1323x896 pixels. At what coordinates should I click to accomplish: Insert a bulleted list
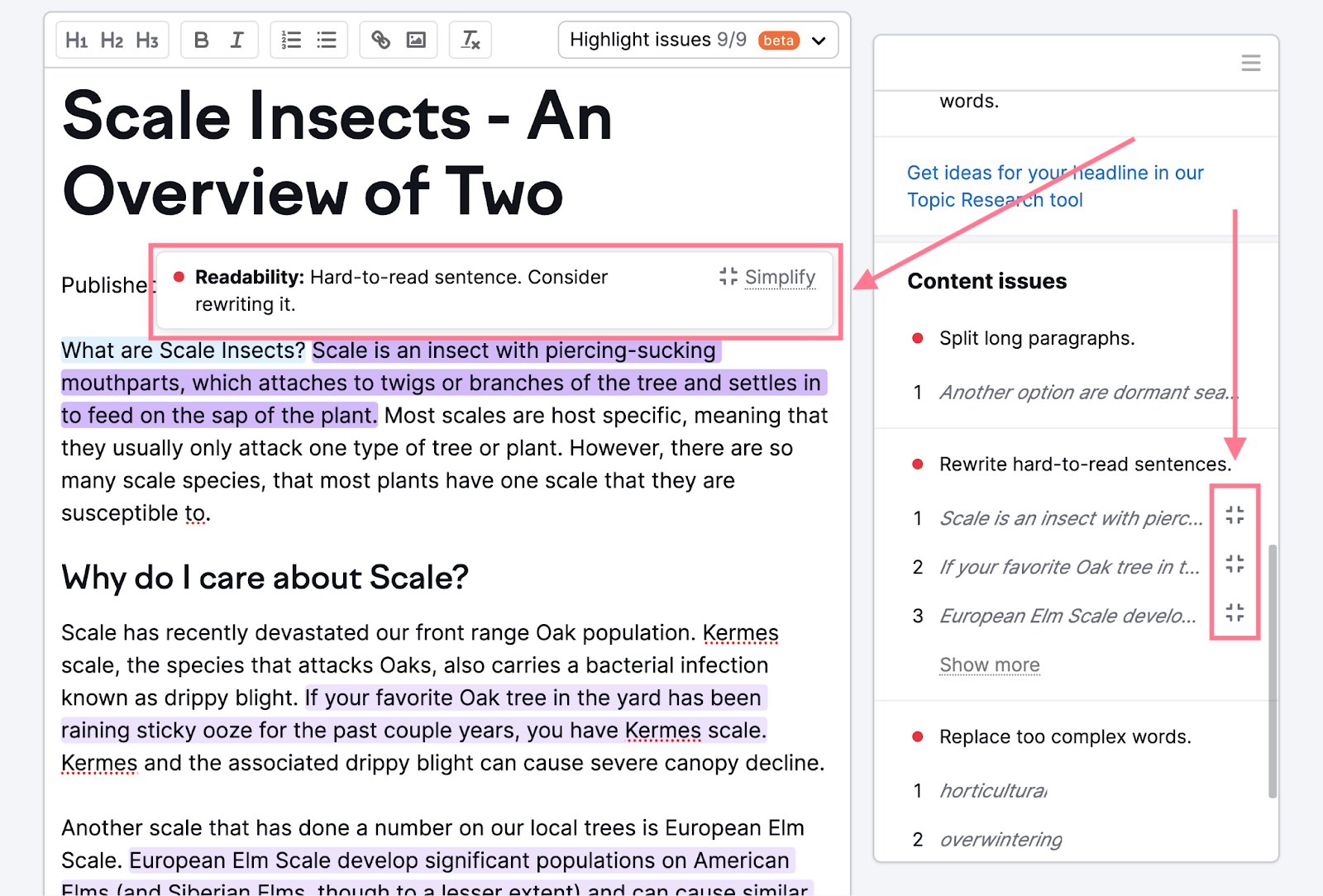327,40
